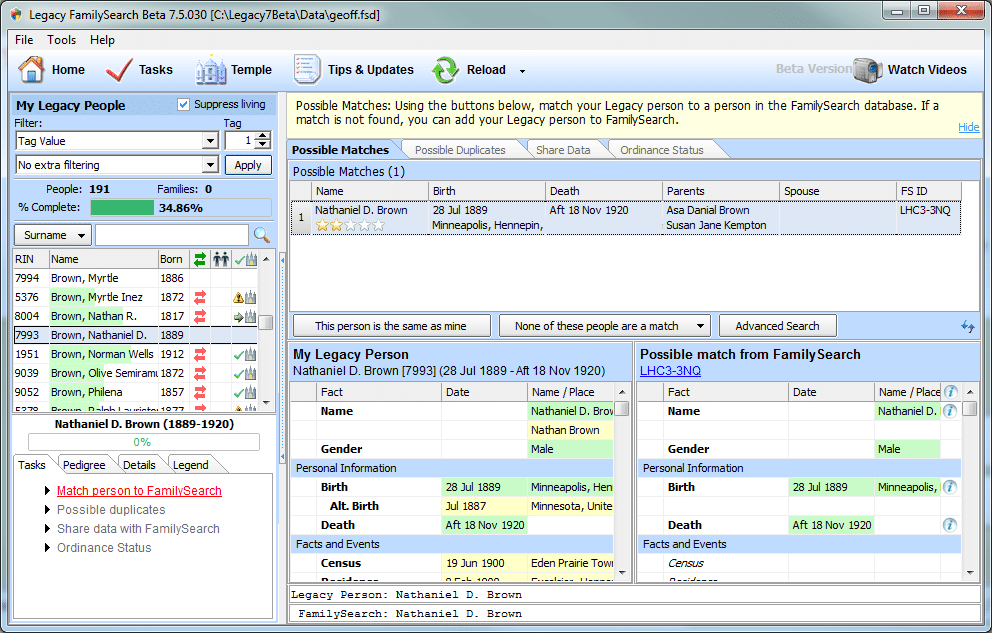This screenshot has height=633, width=992.
Task: Open the Tools menu
Action: click(61, 40)
